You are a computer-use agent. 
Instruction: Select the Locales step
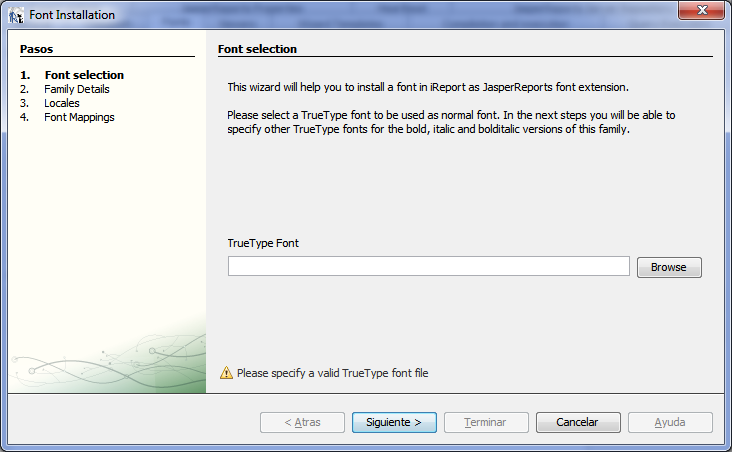coord(62,103)
